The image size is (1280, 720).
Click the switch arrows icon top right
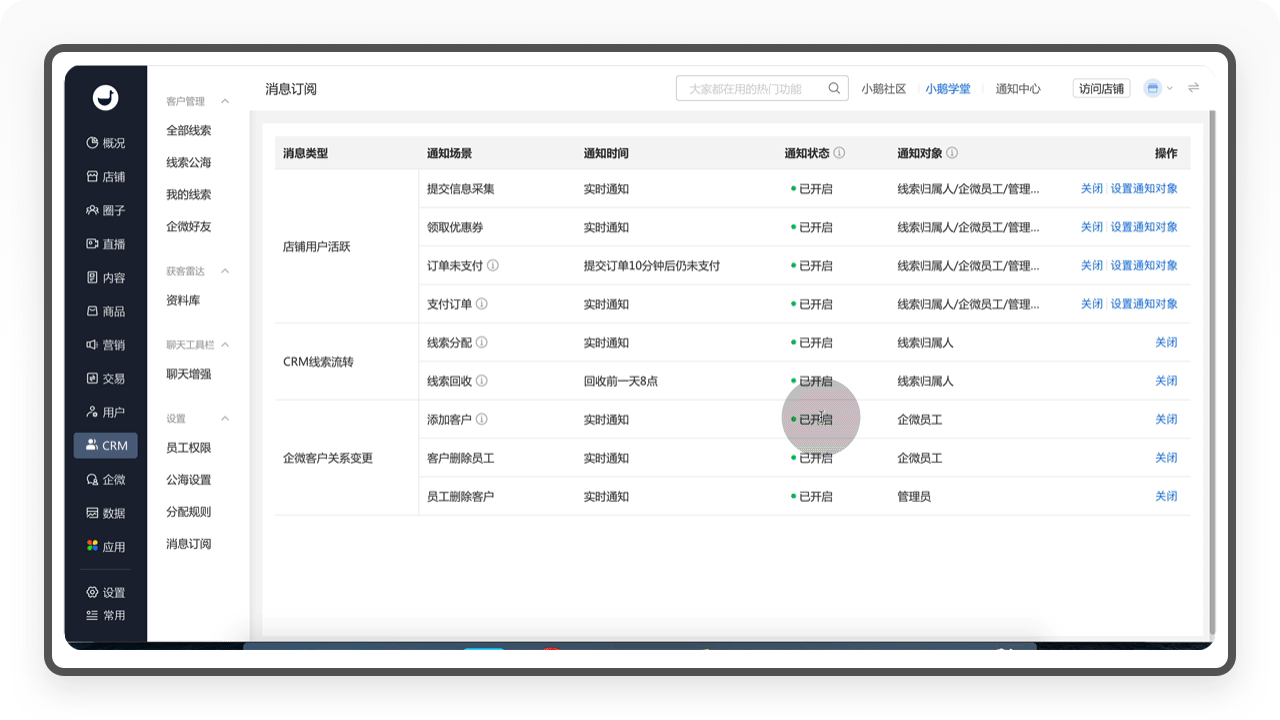coord(1193,88)
